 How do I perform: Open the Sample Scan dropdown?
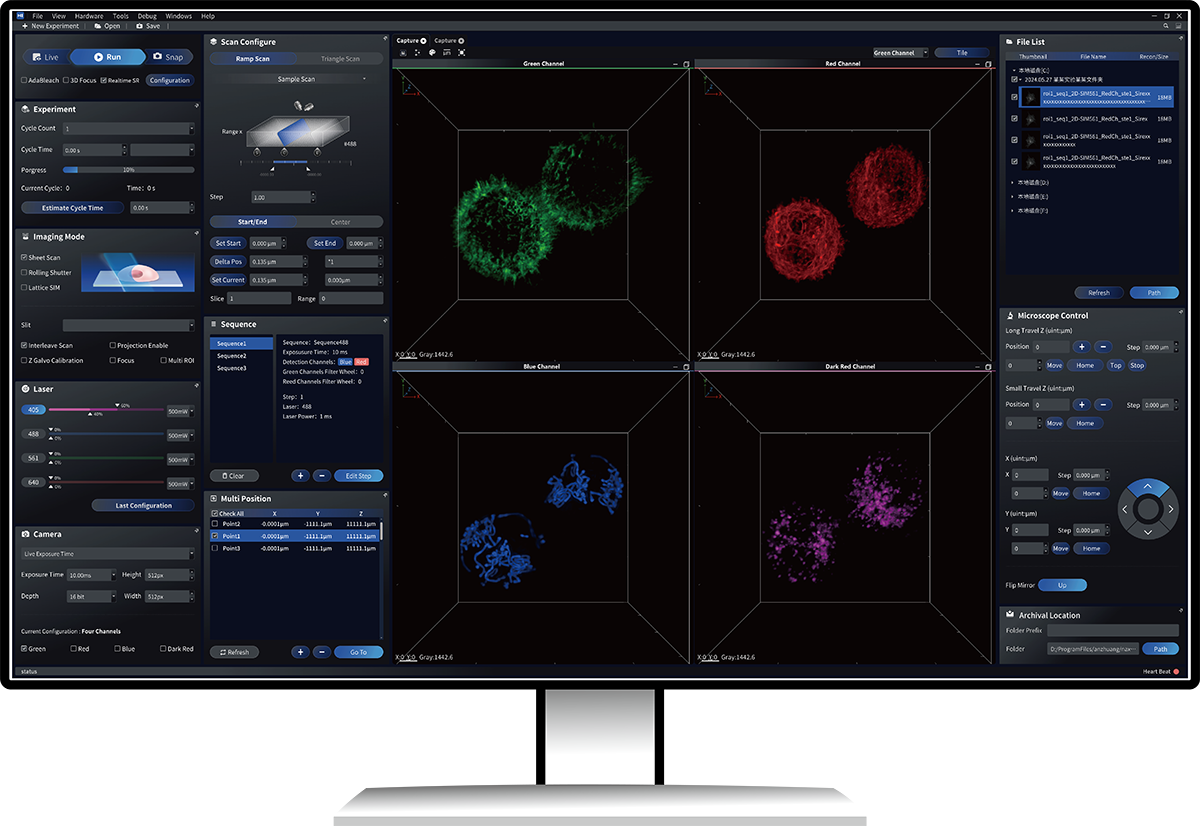296,79
